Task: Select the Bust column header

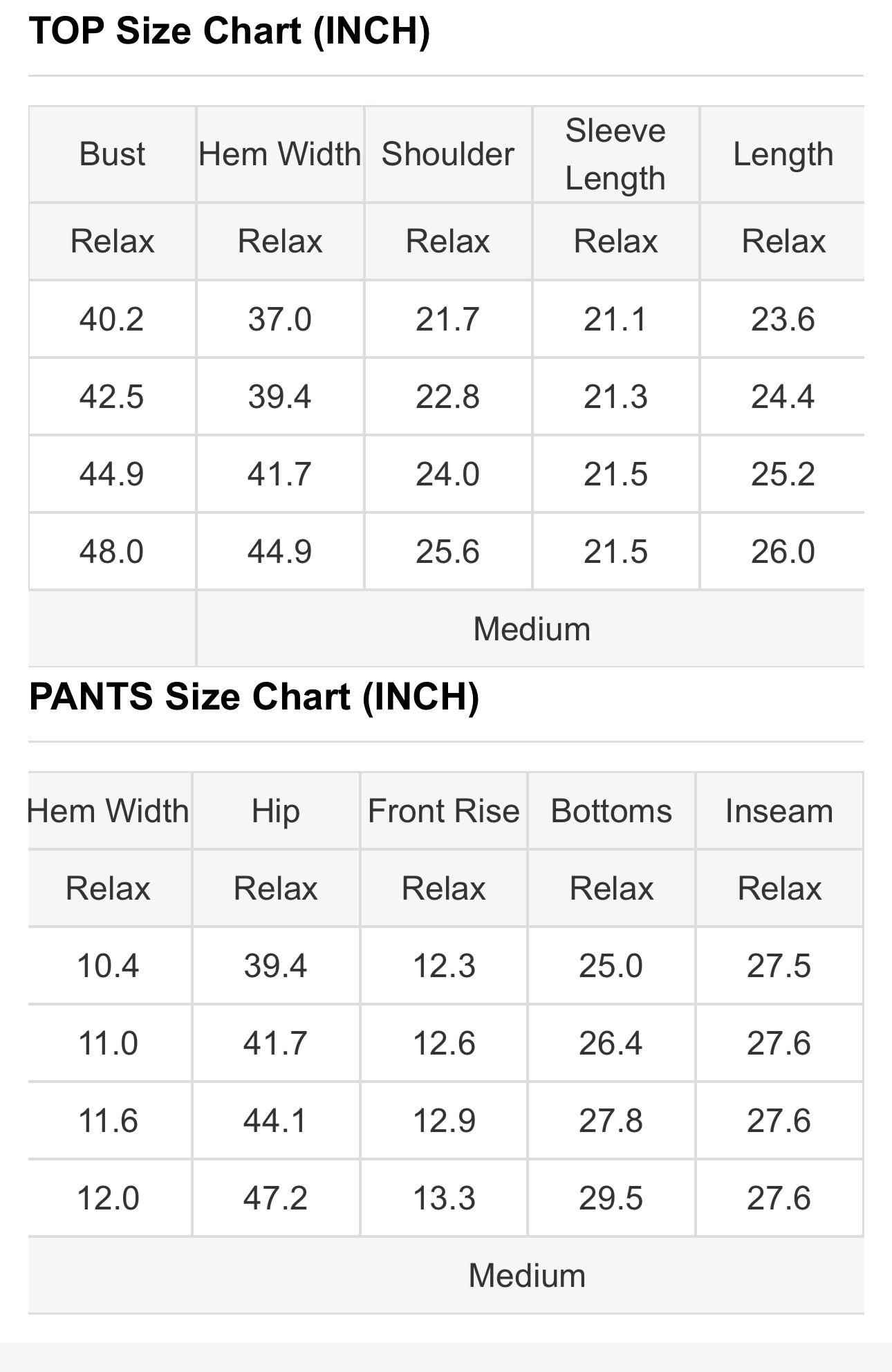Action: point(112,154)
